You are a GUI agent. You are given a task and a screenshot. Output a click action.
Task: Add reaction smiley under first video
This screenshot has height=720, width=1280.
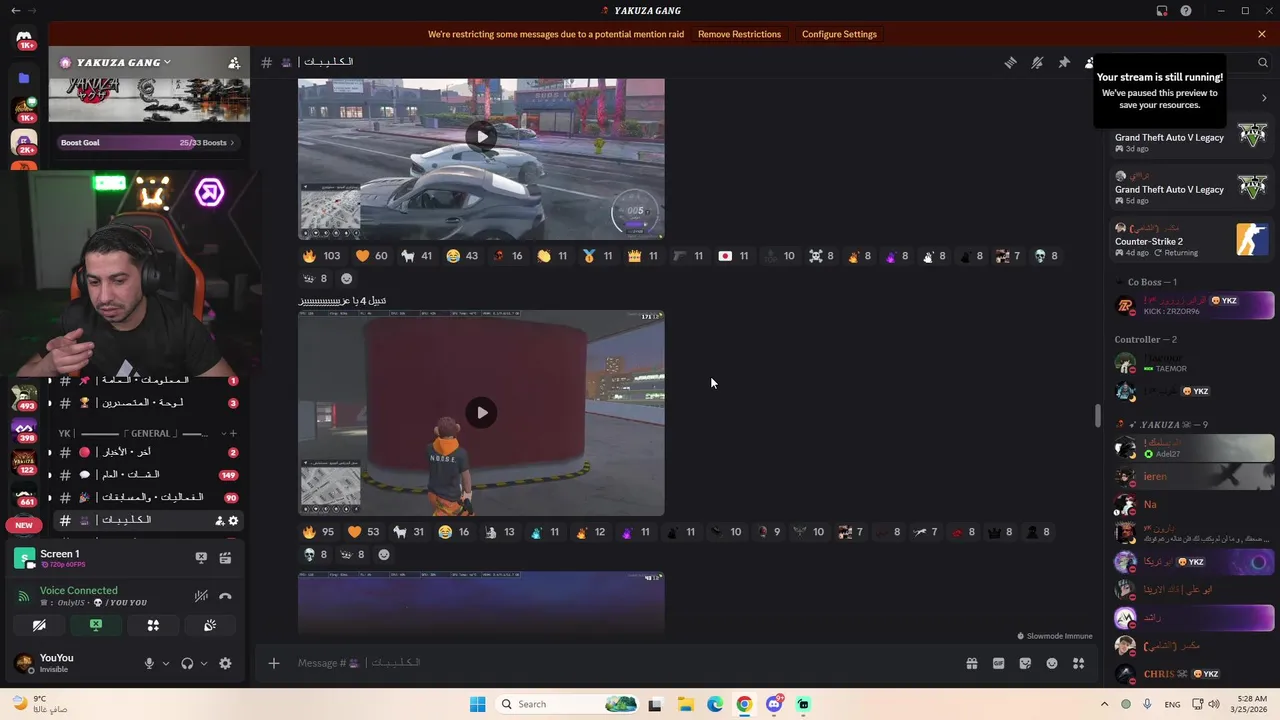(347, 278)
